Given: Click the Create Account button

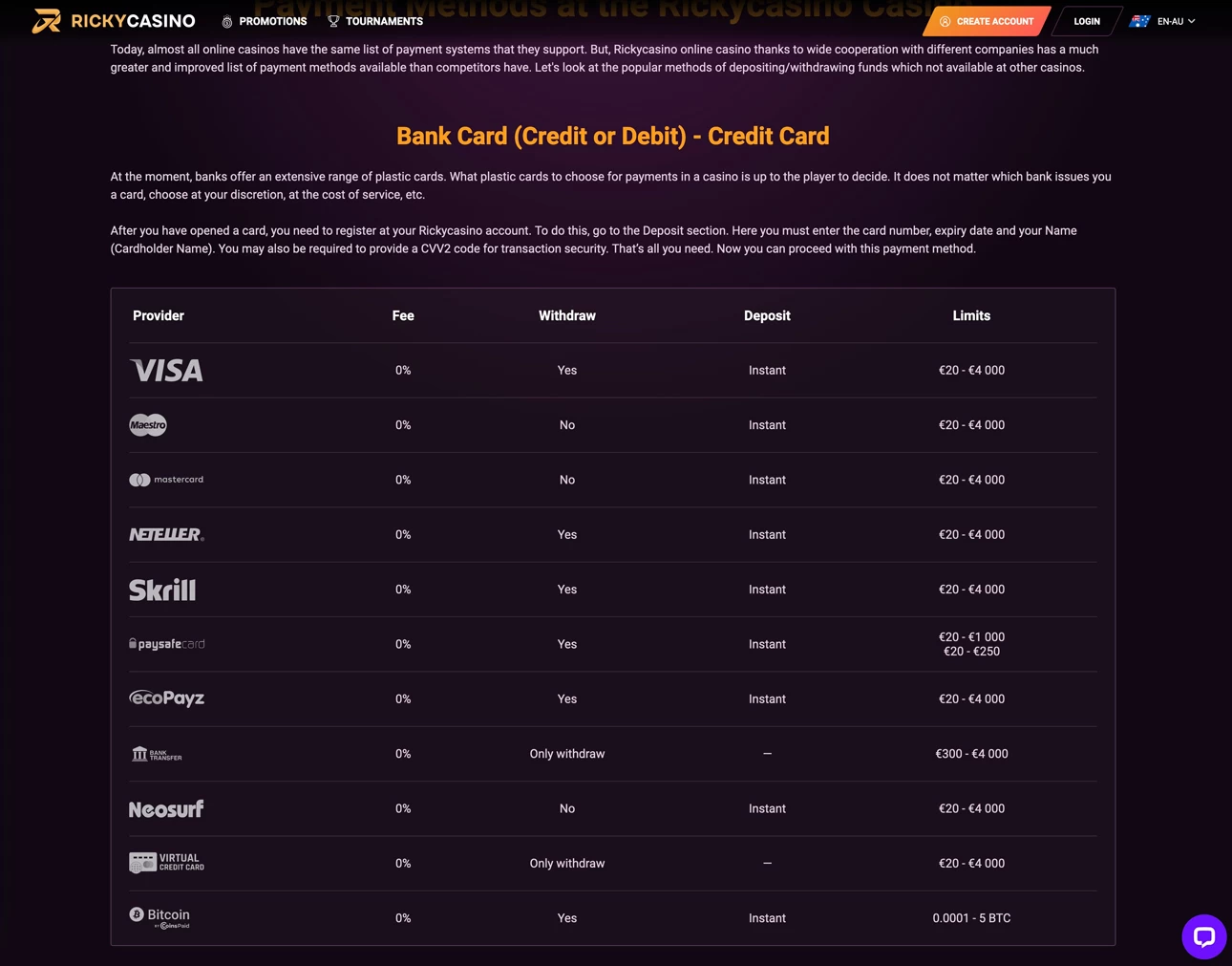Looking at the screenshot, I should 987,21.
